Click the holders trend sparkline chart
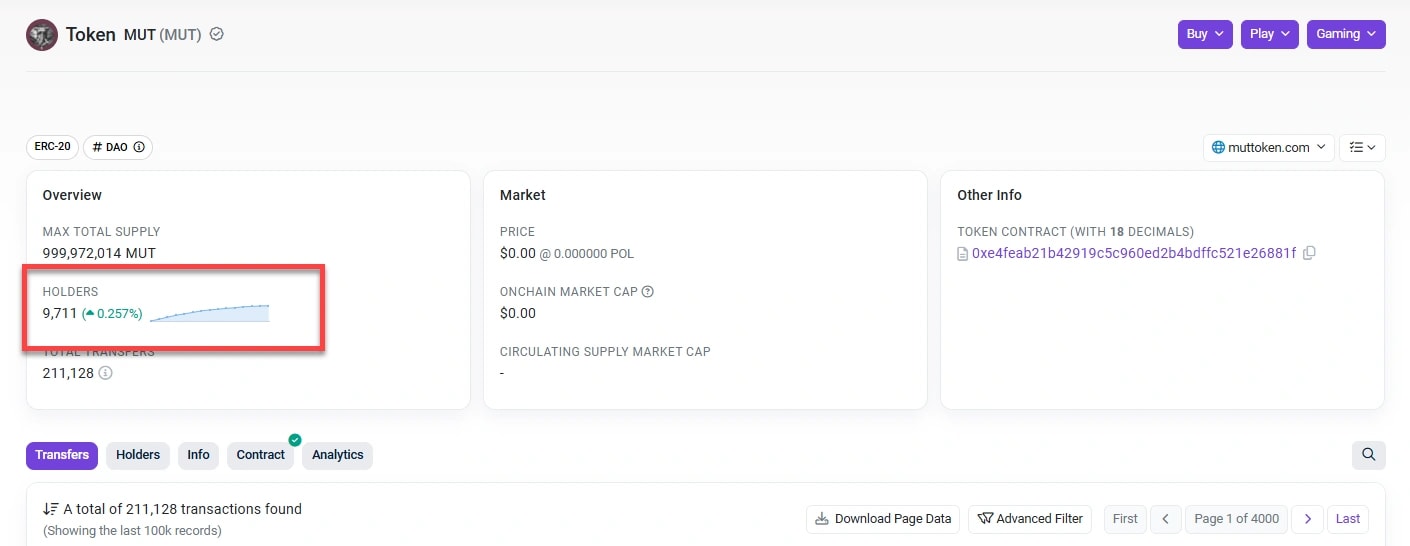The height and width of the screenshot is (546, 1410). tap(209, 313)
